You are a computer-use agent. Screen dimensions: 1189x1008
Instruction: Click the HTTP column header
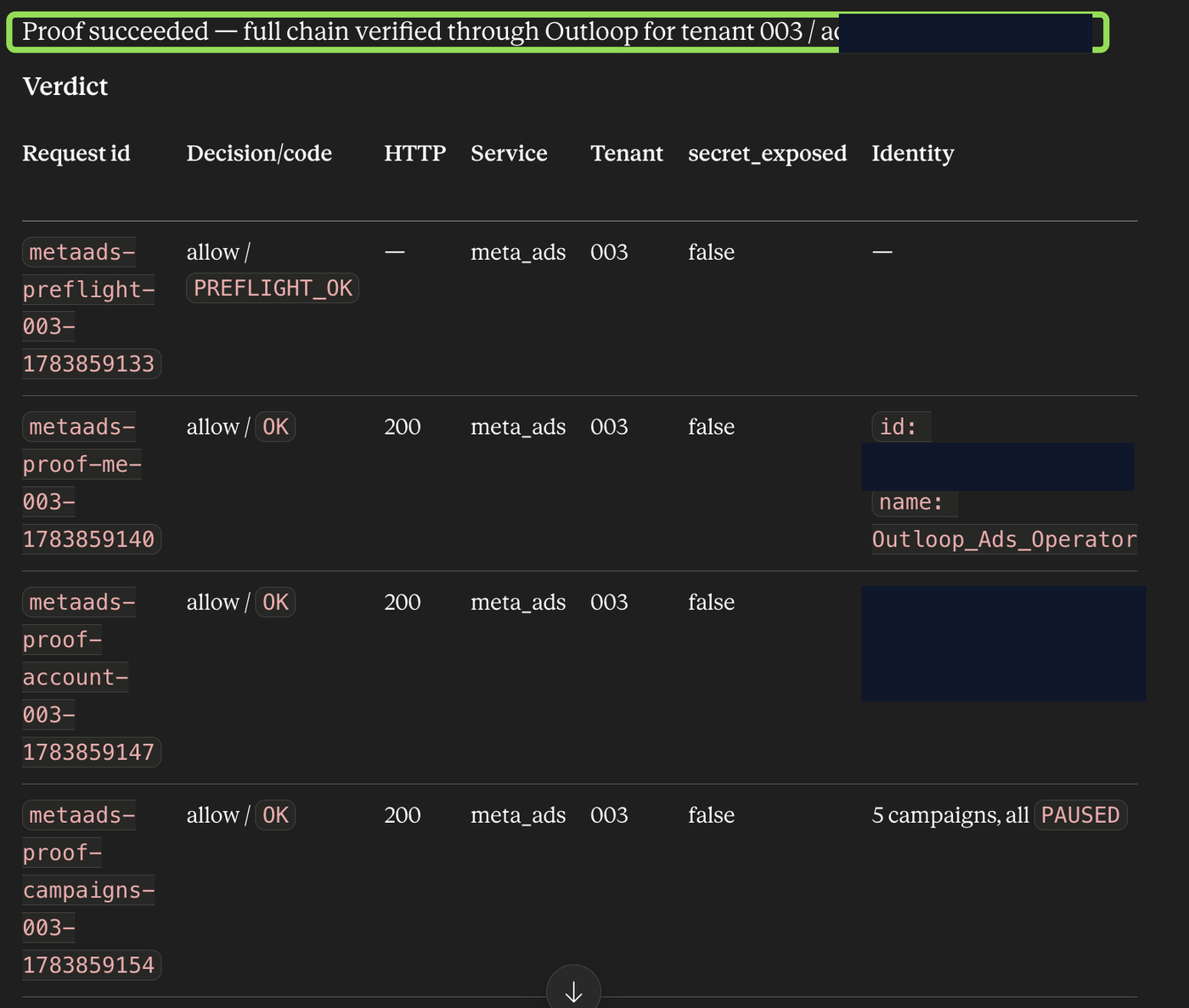414,154
